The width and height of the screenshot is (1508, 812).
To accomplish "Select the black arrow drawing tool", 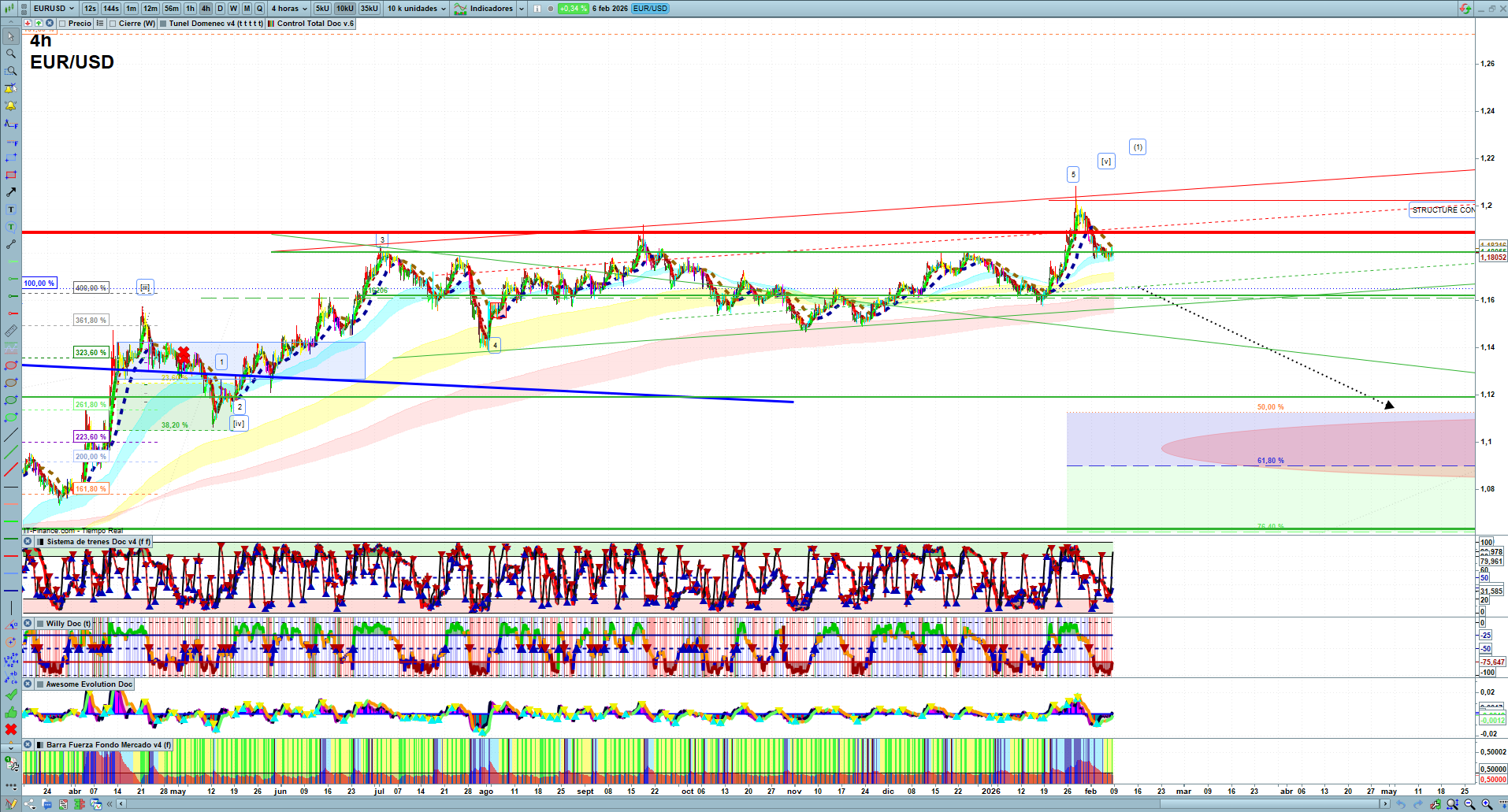I will [11, 192].
